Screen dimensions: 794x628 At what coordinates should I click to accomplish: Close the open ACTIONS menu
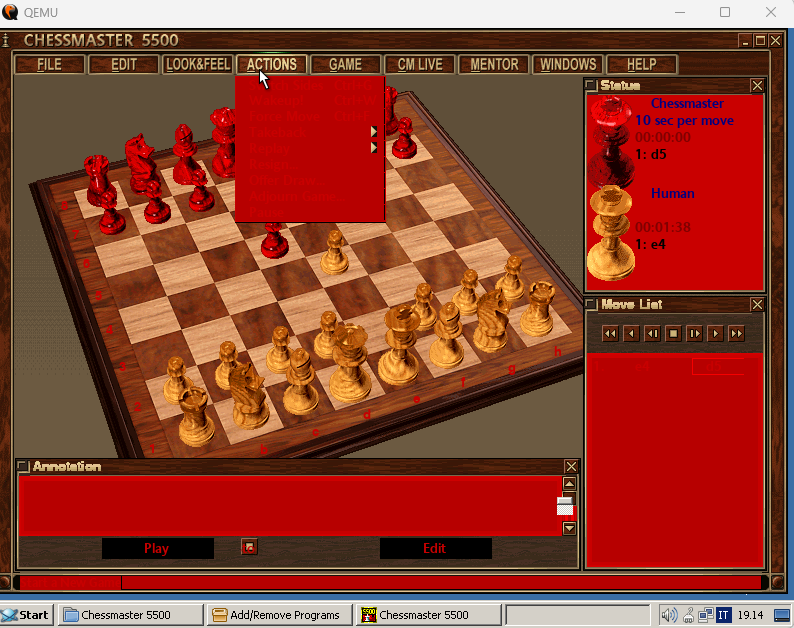pyautogui.click(x=271, y=64)
